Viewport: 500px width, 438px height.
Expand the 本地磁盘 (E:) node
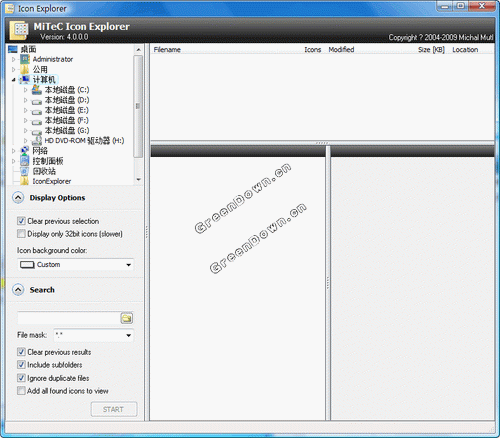point(26,110)
